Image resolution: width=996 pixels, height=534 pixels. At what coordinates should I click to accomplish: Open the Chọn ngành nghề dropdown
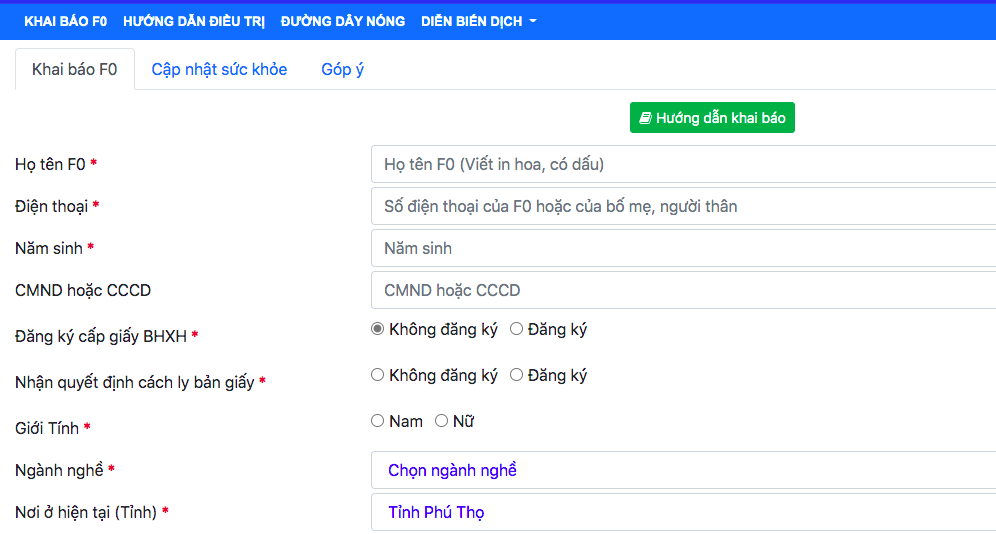pos(683,471)
